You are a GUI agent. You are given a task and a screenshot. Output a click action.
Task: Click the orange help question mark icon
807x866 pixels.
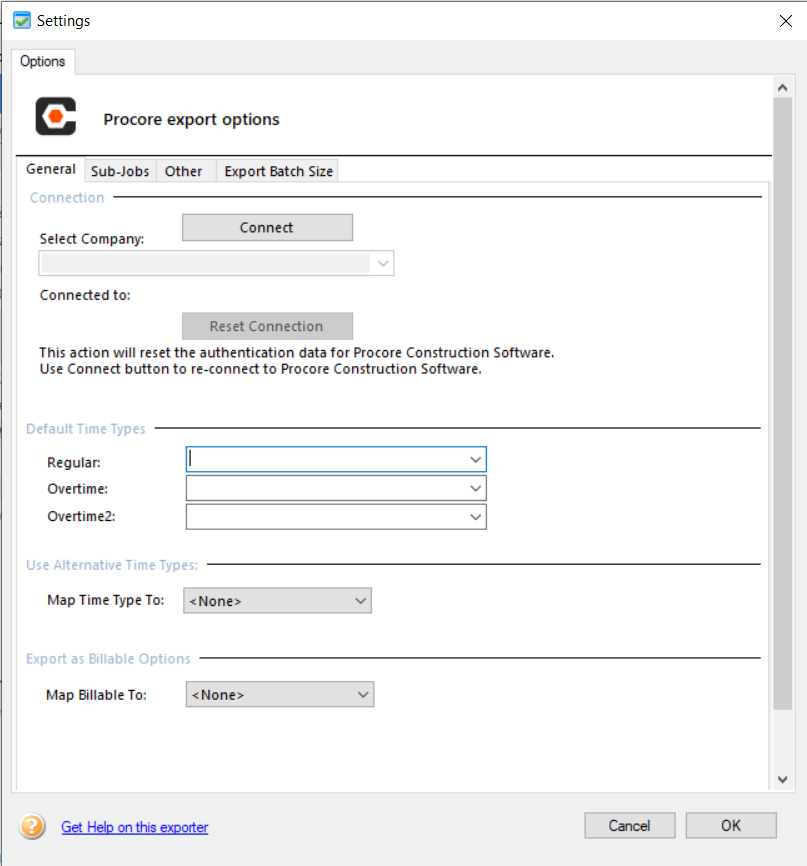[x=32, y=827]
